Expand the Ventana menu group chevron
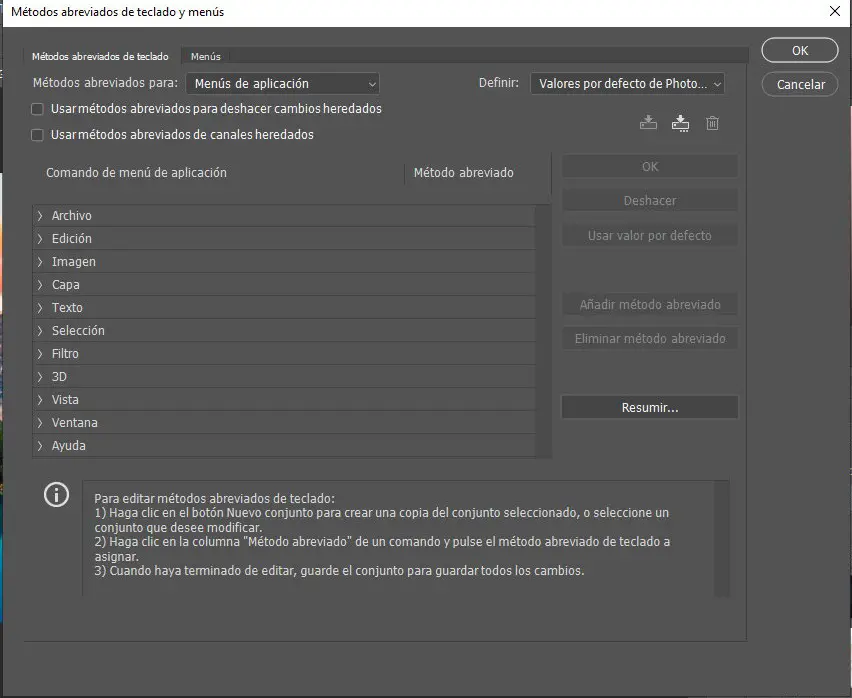This screenshot has width=852, height=698. (x=40, y=423)
